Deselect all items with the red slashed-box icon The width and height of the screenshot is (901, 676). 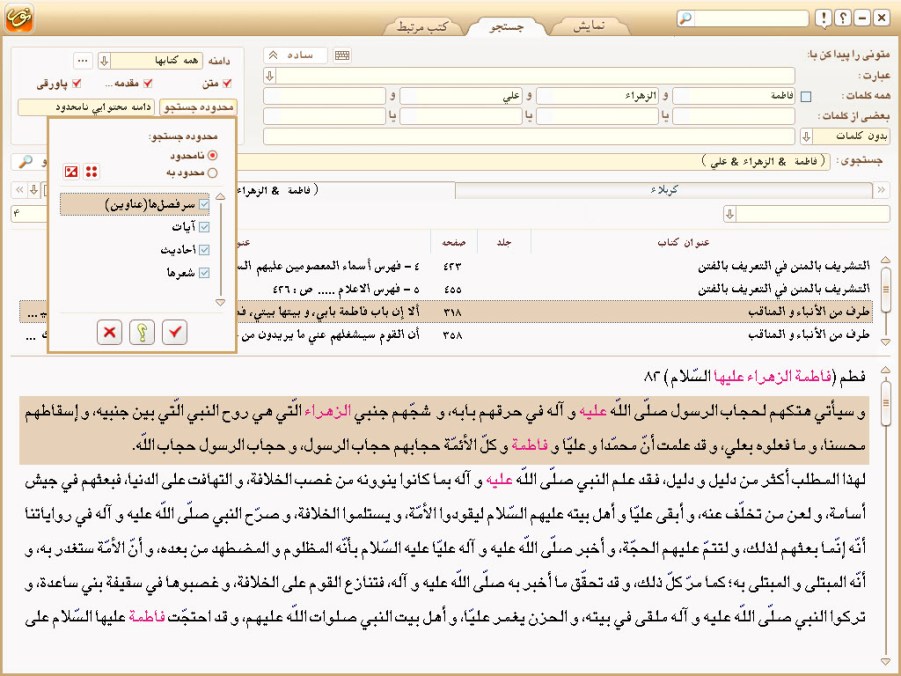pyautogui.click(x=71, y=171)
